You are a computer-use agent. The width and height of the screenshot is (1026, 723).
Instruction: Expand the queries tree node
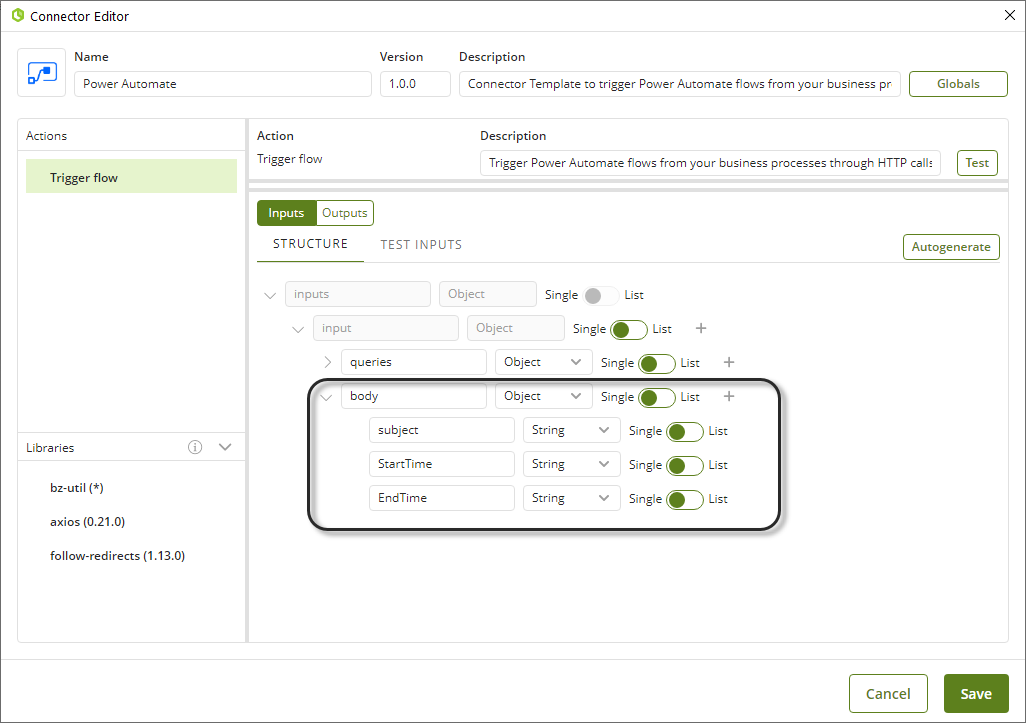pos(327,362)
